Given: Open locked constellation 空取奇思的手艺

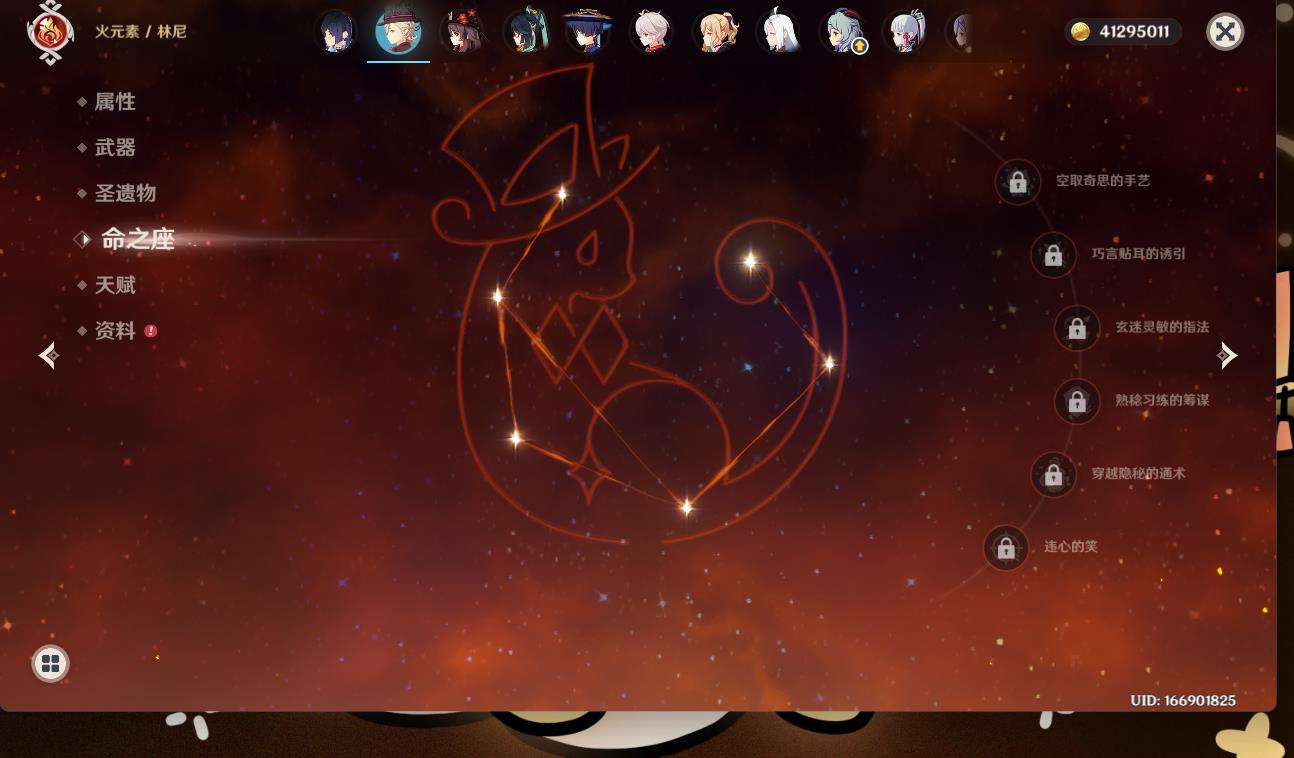Looking at the screenshot, I should tap(1018, 182).
